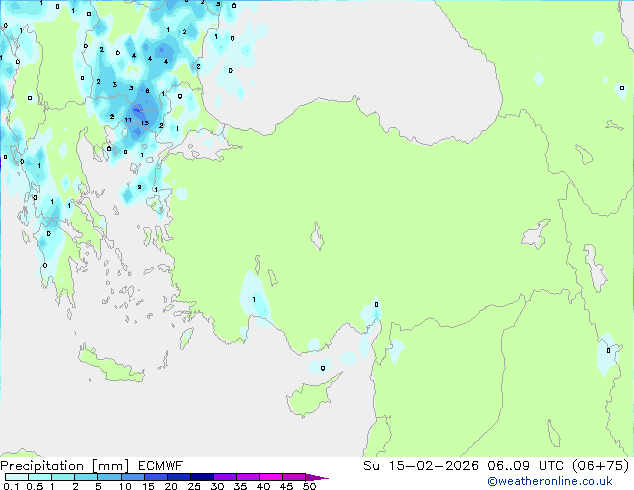Click the '06..09 UTC' time range text
634x490 pixels.
(x=526, y=465)
